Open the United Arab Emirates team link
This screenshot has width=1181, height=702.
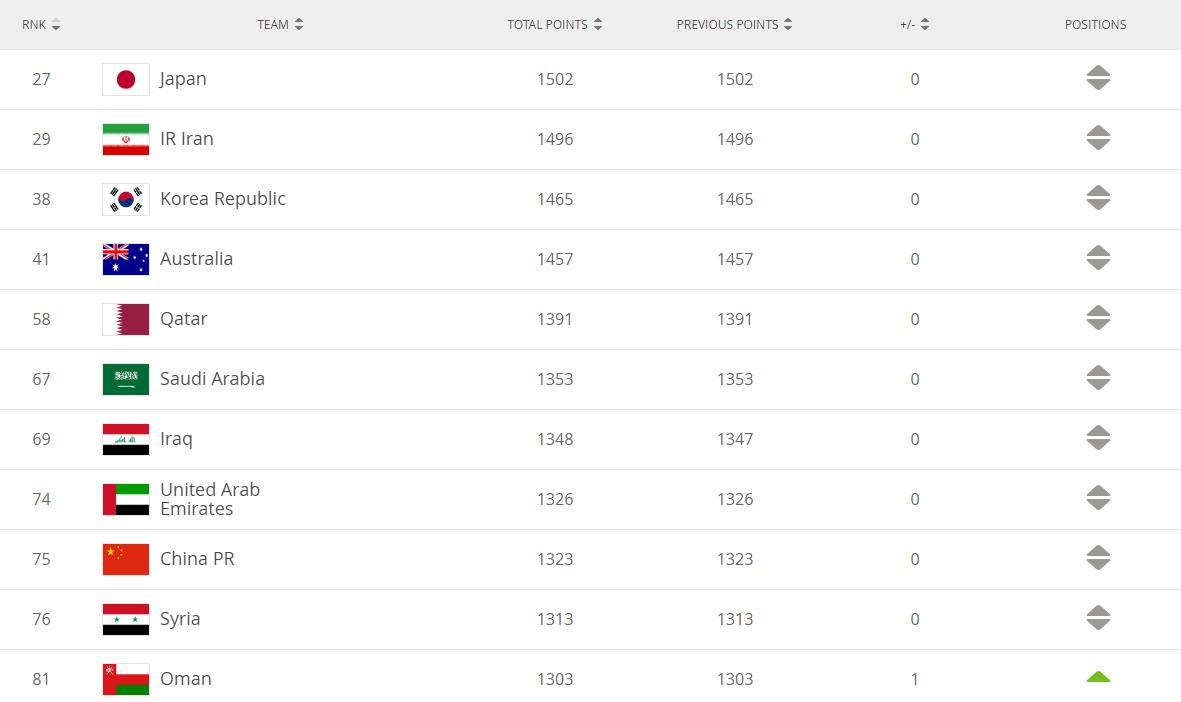click(209, 499)
